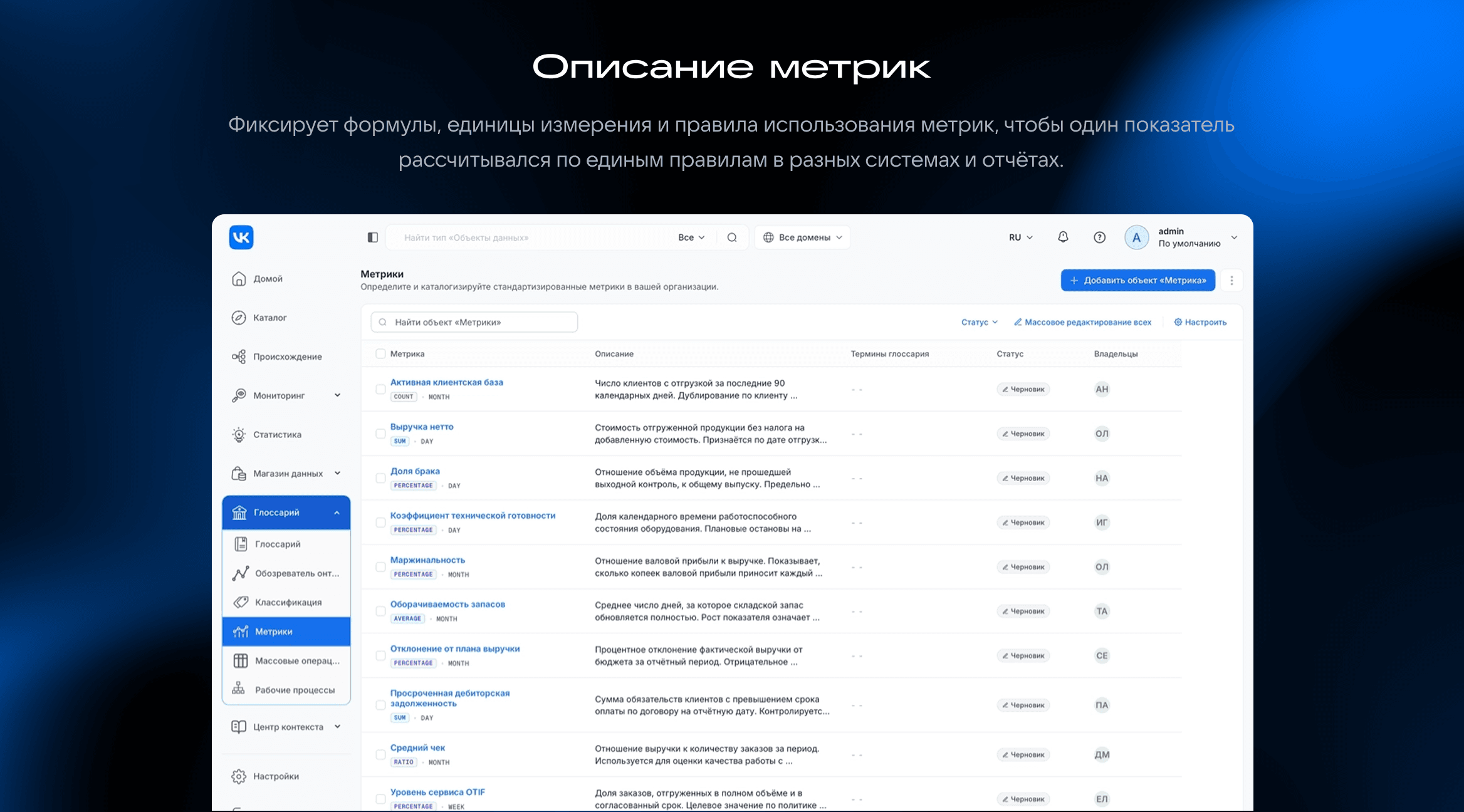Check the Маржинальность row checkbox
1464x812 pixels.
(380, 567)
